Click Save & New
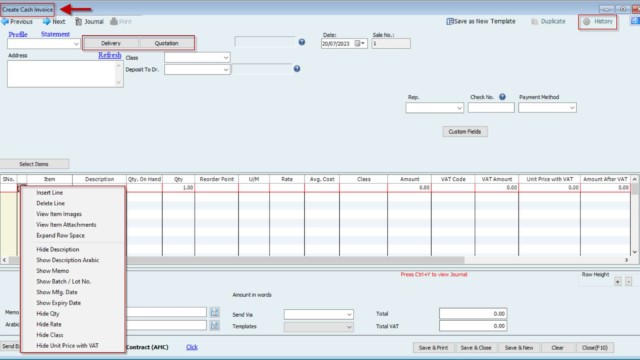Viewport: 640px width, 360px height. coord(519,348)
